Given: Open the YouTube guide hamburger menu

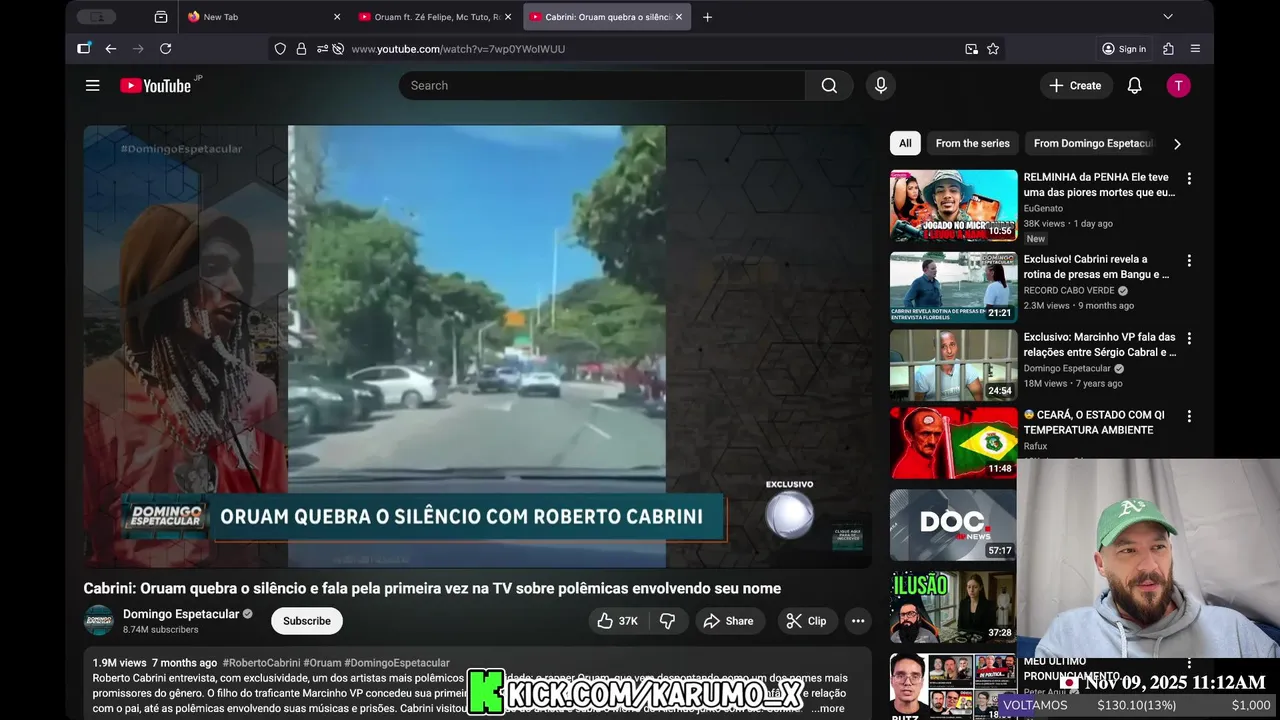Looking at the screenshot, I should tap(92, 86).
